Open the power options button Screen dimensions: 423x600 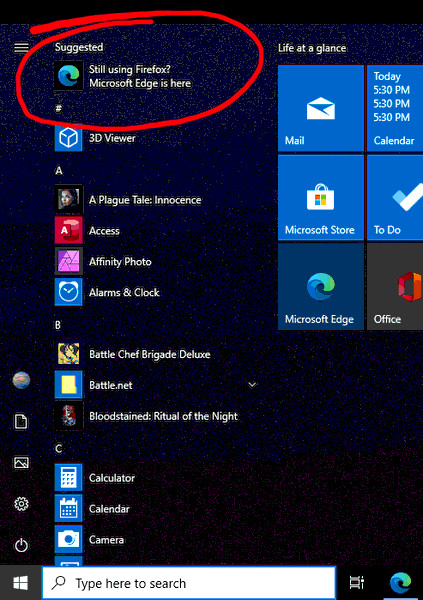[x=21, y=545]
